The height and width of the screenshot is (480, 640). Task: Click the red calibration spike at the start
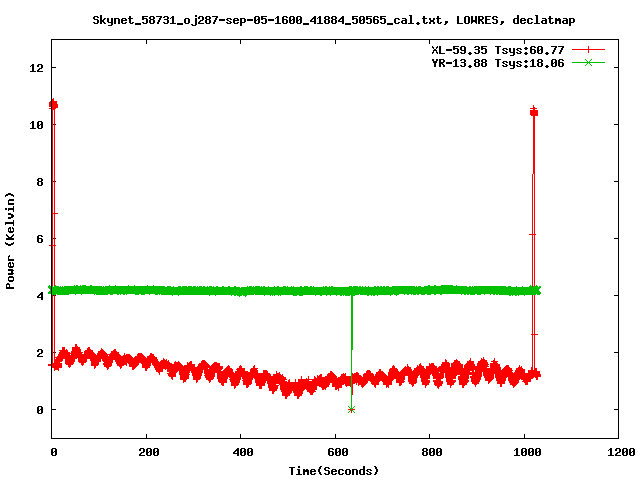(53, 235)
